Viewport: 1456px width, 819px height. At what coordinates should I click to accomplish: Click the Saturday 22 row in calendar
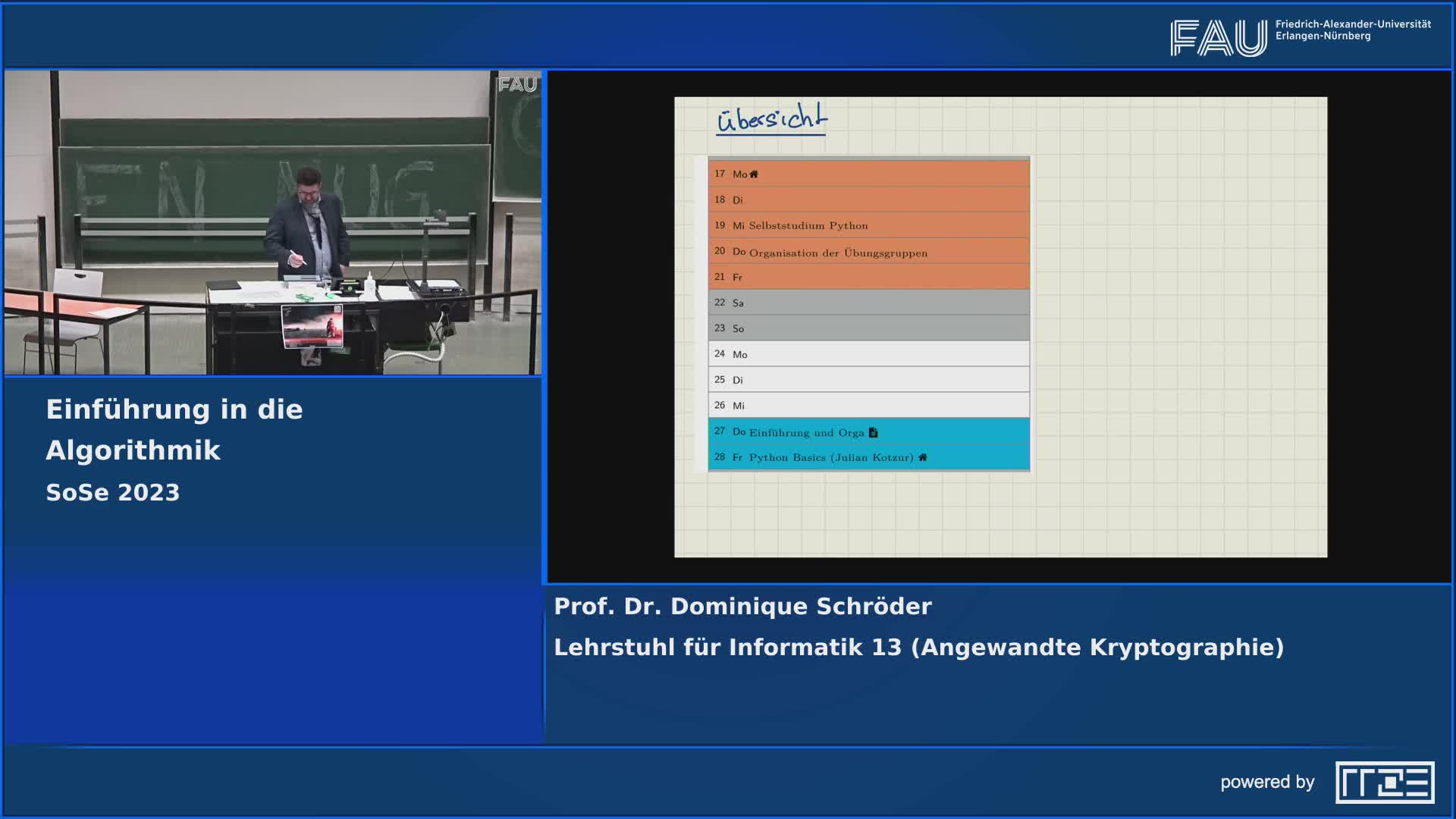[868, 303]
